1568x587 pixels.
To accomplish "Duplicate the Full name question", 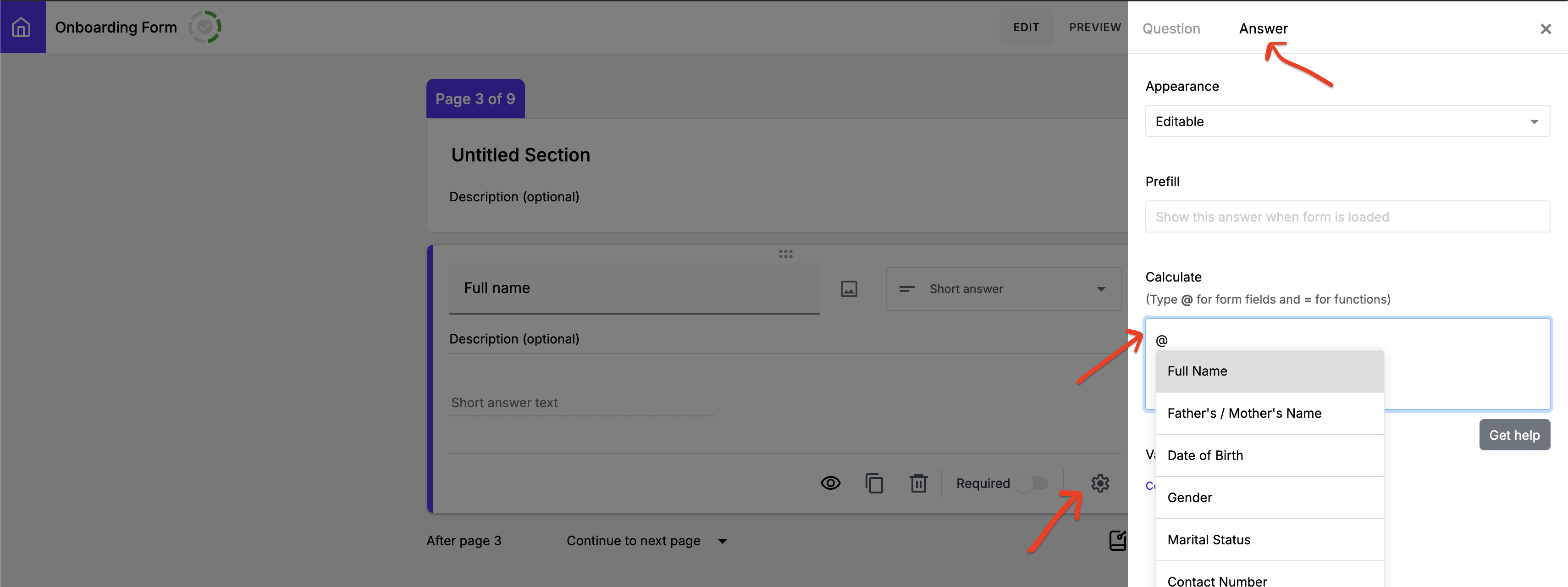I will pyautogui.click(x=874, y=483).
